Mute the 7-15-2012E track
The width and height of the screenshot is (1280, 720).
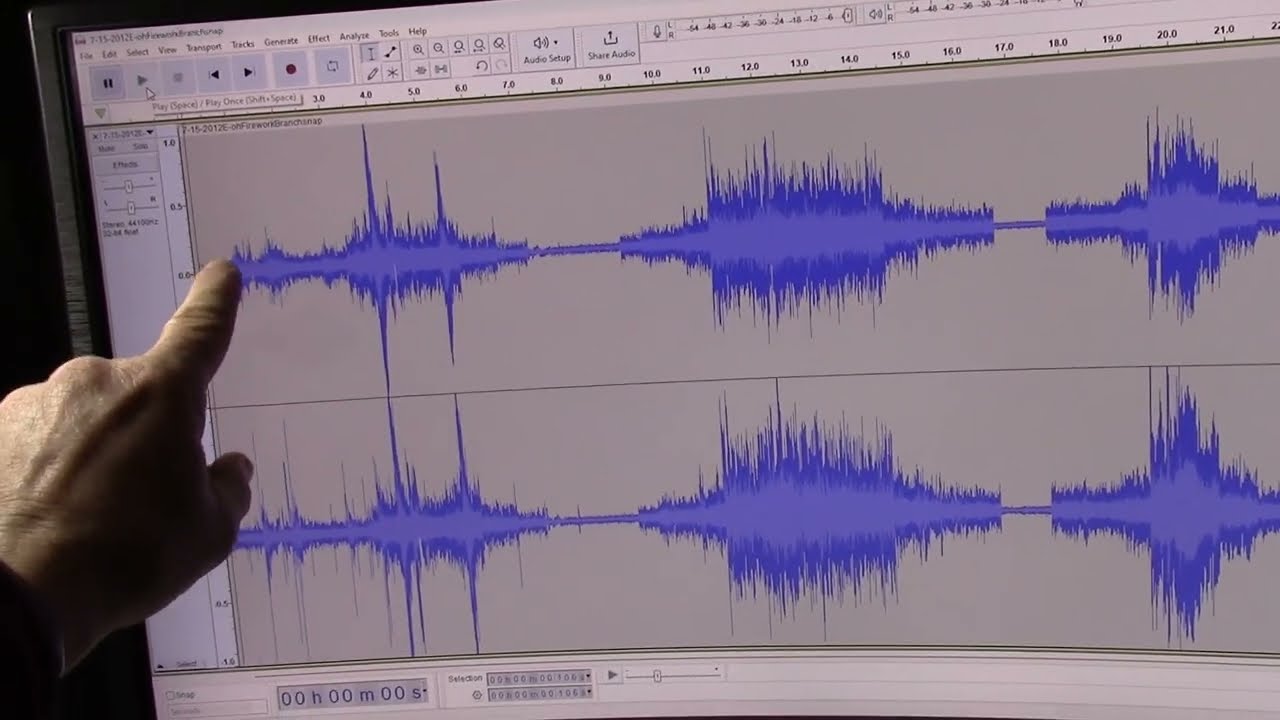pos(107,148)
